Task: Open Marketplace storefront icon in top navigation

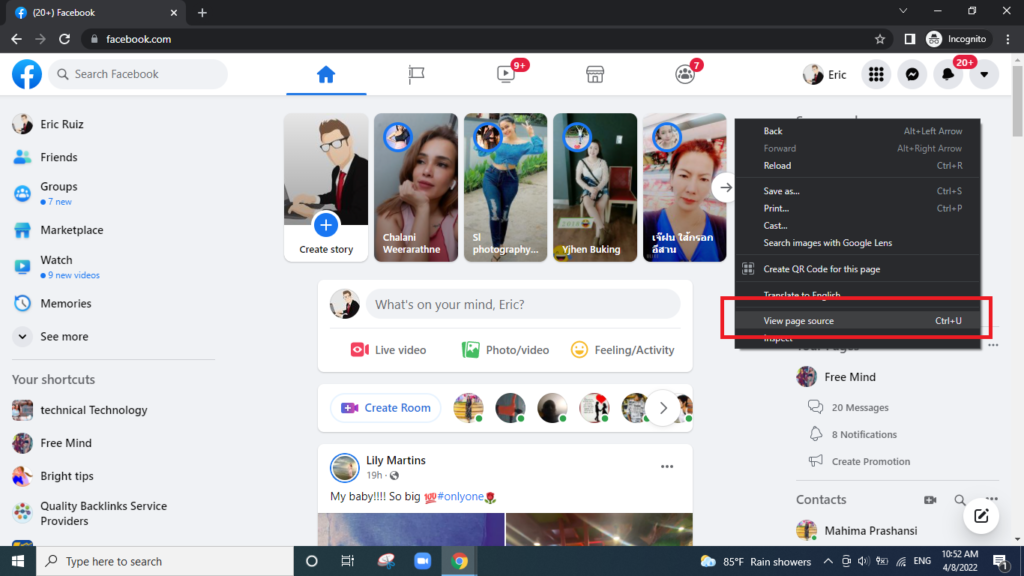Action: [x=595, y=74]
